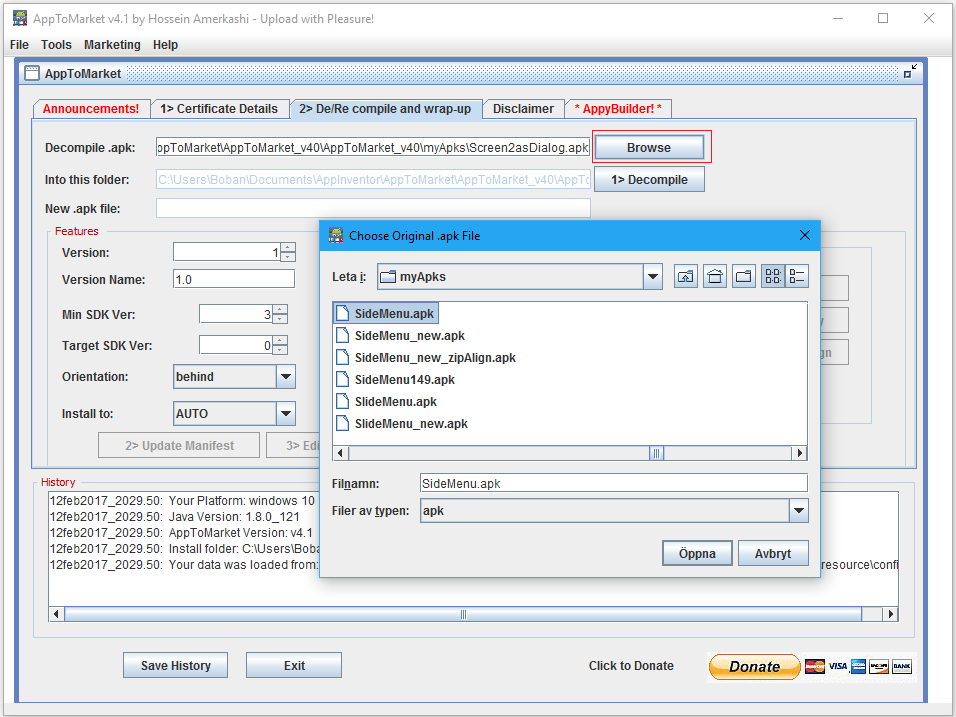Increase the Min SDK Ver value
The image size is (956, 717).
(280, 310)
